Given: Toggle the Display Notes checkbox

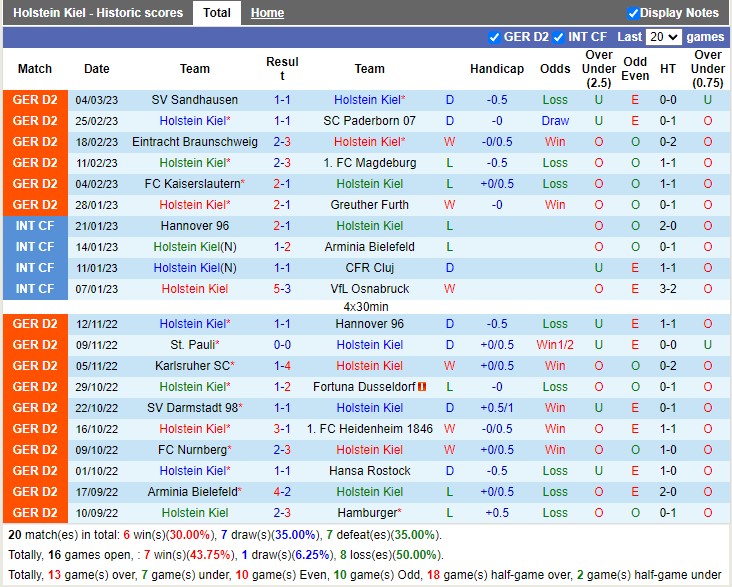Looking at the screenshot, I should [x=633, y=13].
